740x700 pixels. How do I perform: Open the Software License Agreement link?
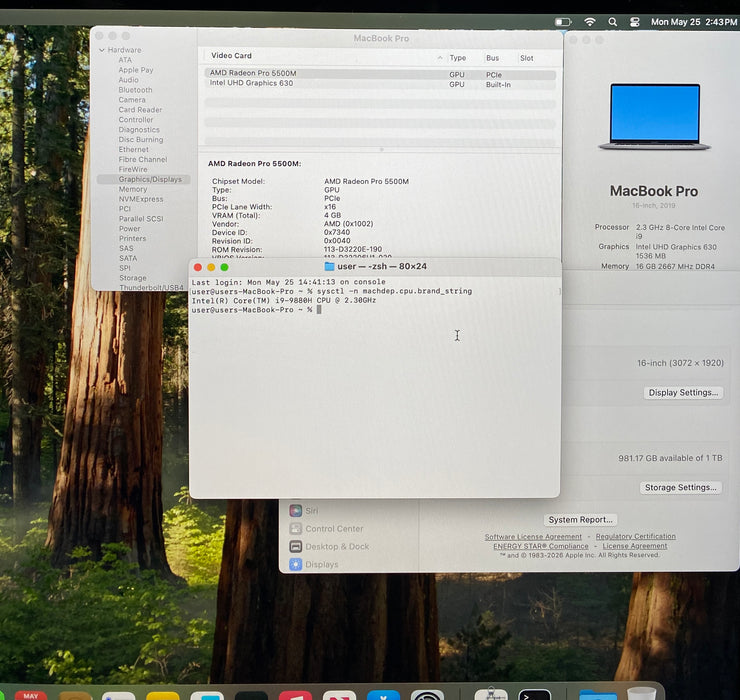[x=533, y=537]
